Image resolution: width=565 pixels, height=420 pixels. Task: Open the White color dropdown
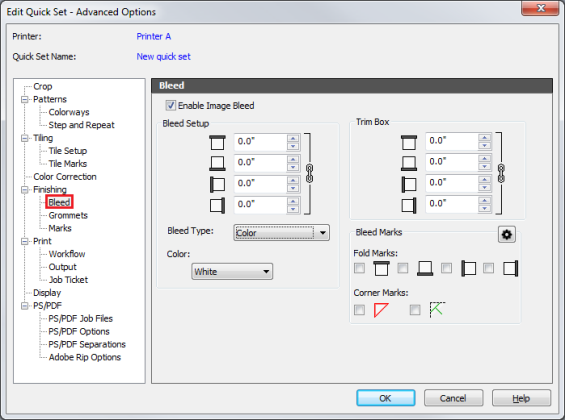pyautogui.click(x=232, y=271)
